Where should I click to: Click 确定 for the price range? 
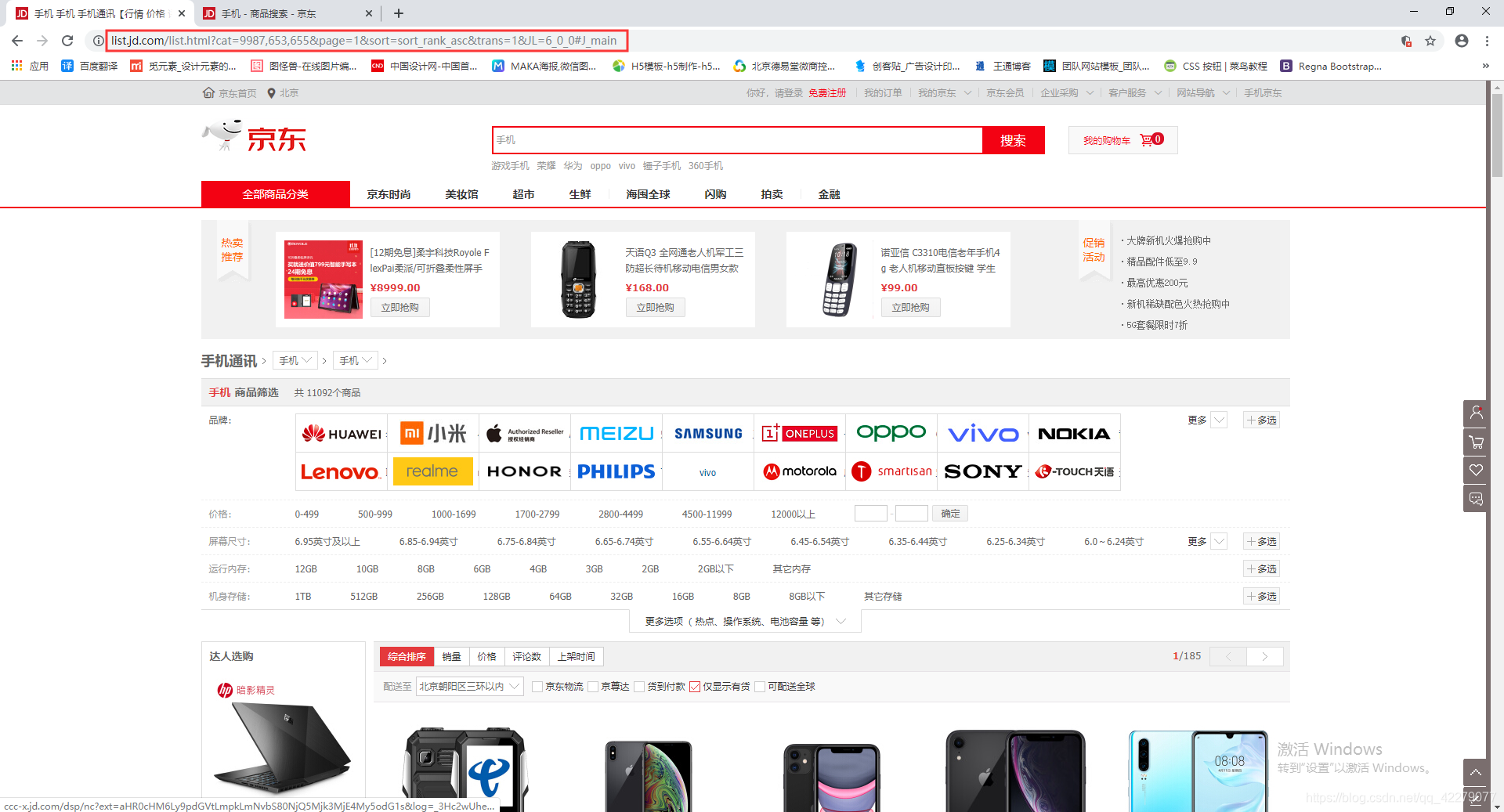[x=950, y=514]
